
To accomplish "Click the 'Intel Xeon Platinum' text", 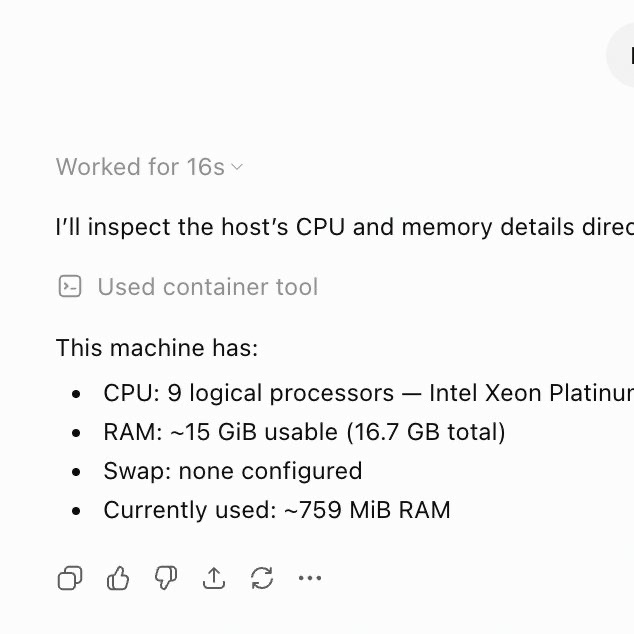I will coord(531,393).
